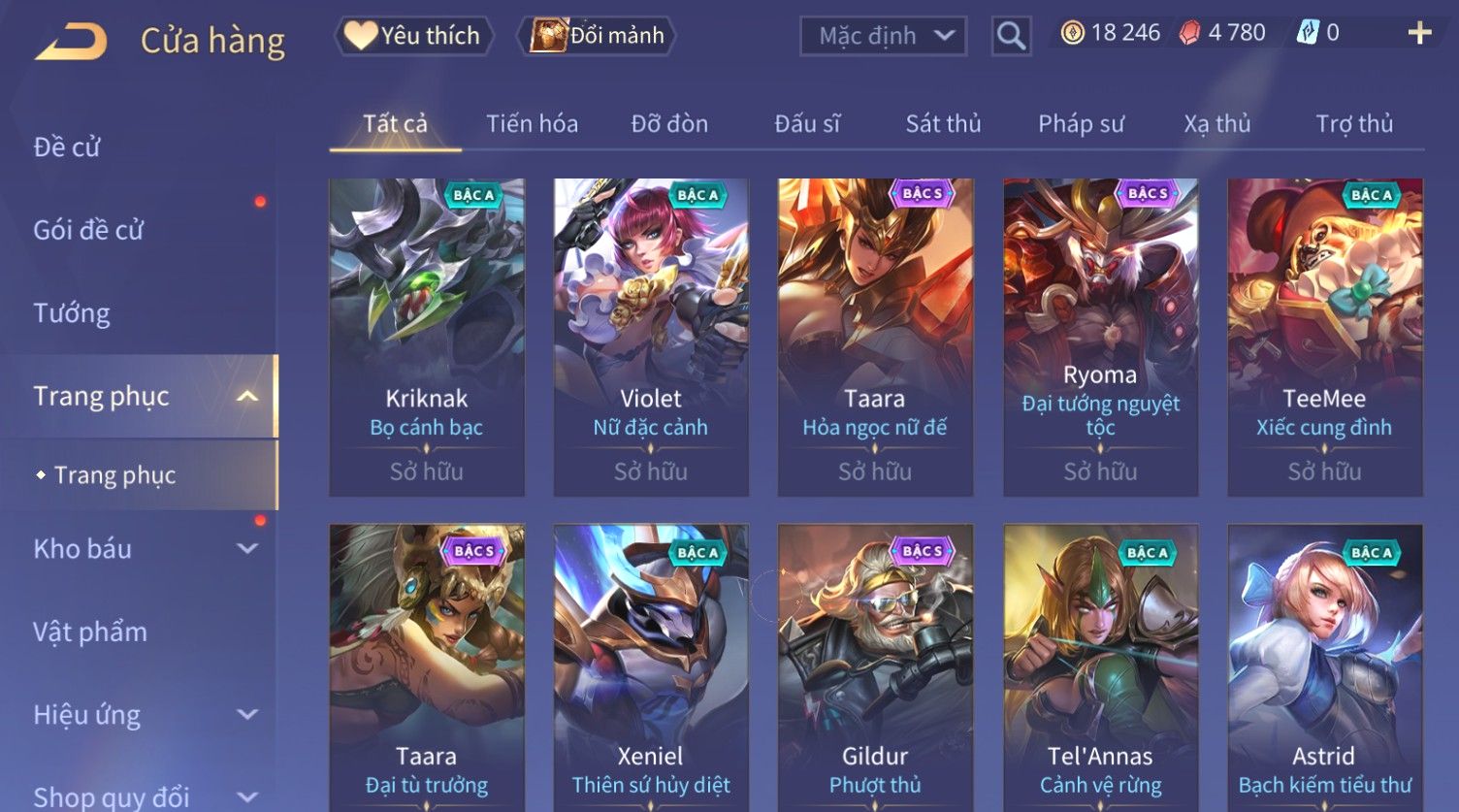Click the red ruby currency icon
The image size is (1459, 812).
pyautogui.click(x=1189, y=33)
